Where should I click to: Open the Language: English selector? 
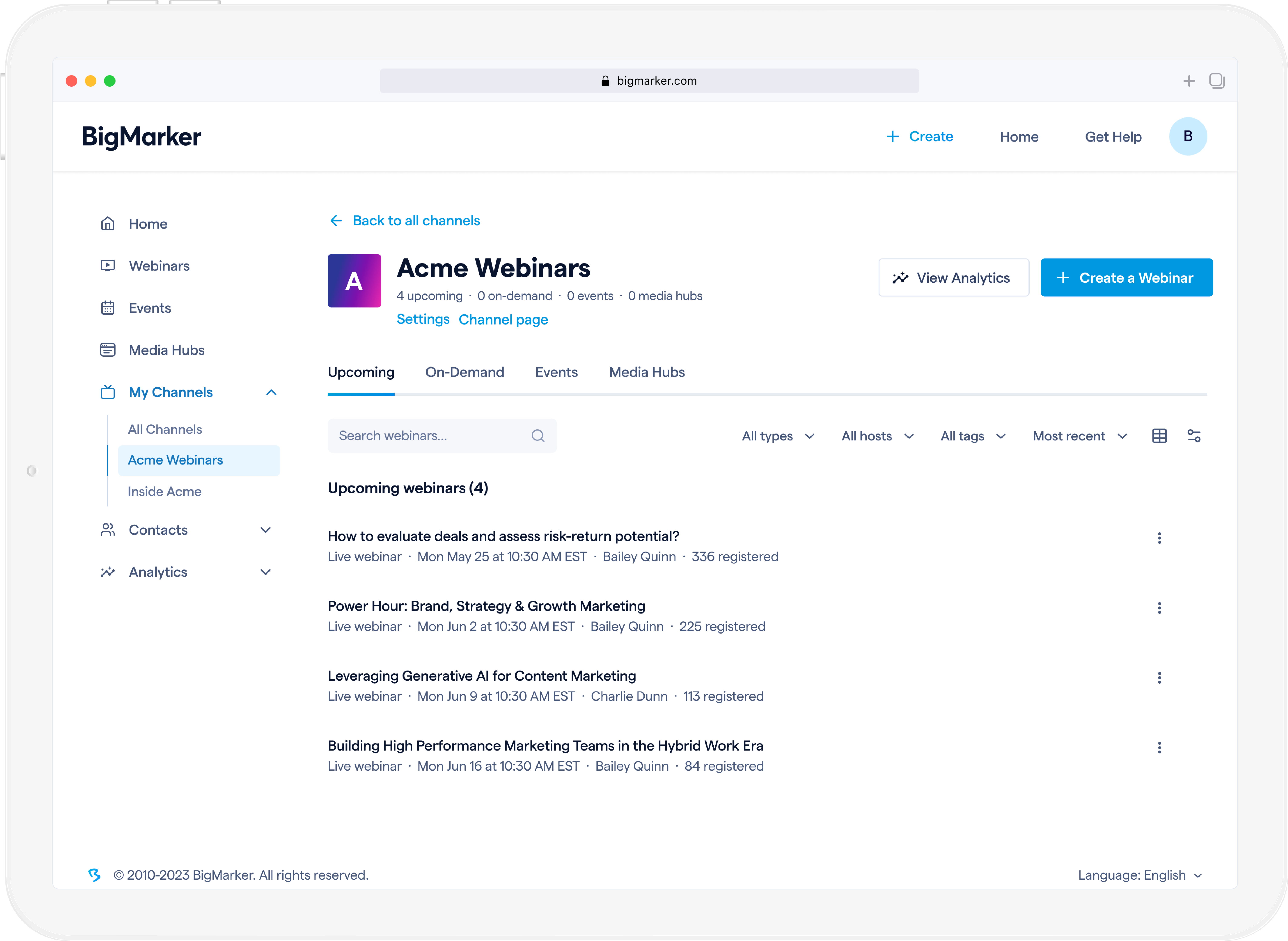[x=1139, y=875]
